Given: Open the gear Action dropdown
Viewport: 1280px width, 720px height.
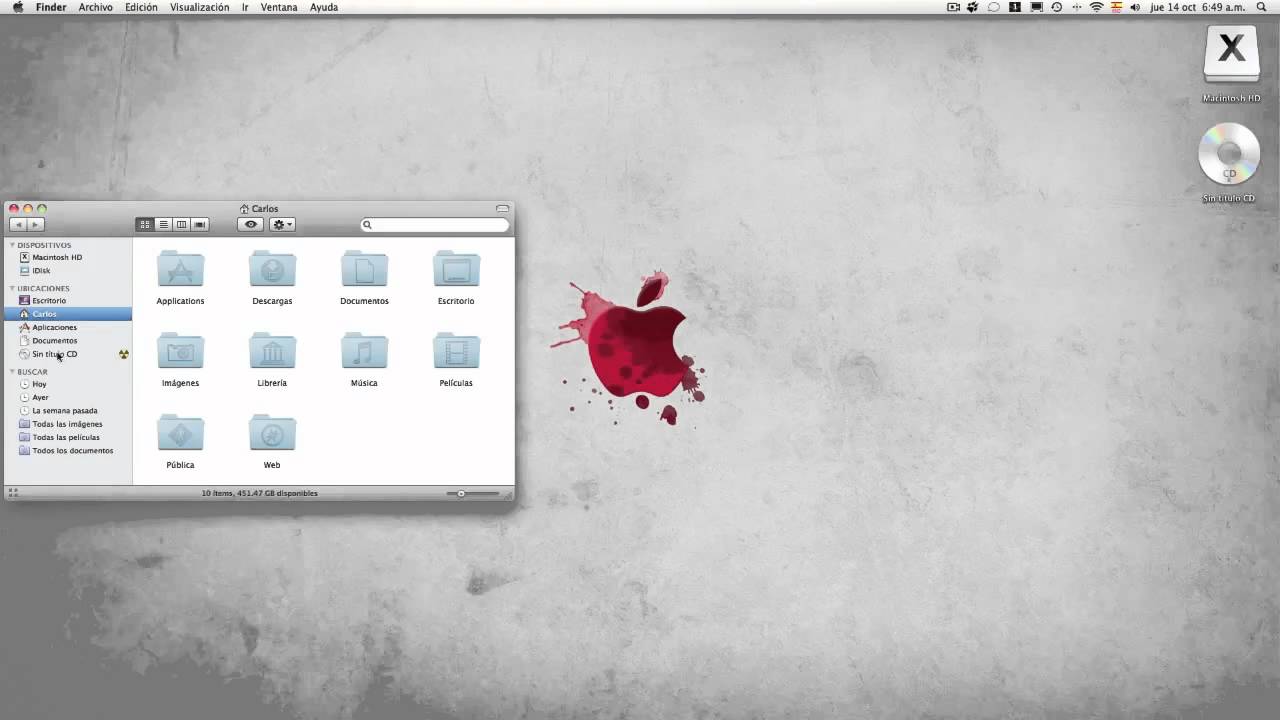Looking at the screenshot, I should (282, 225).
